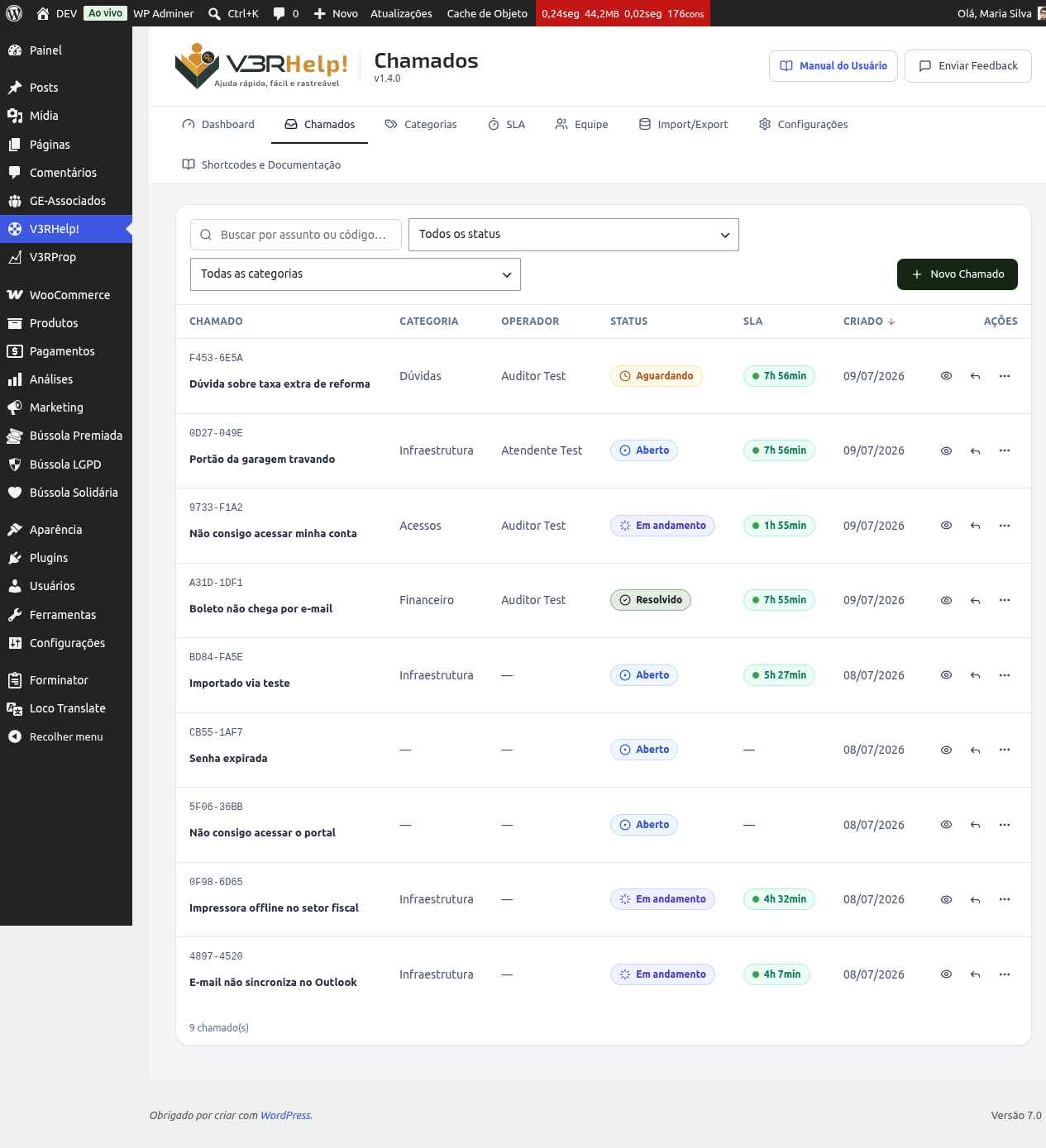This screenshot has width=1046, height=1148.
Task: Switch to the Dashboard tab
Action: point(218,124)
